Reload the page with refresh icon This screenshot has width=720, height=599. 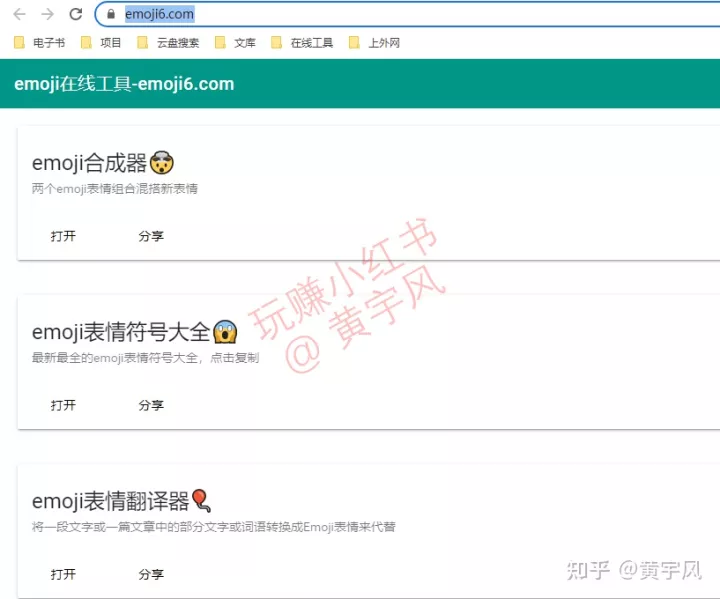[76, 14]
